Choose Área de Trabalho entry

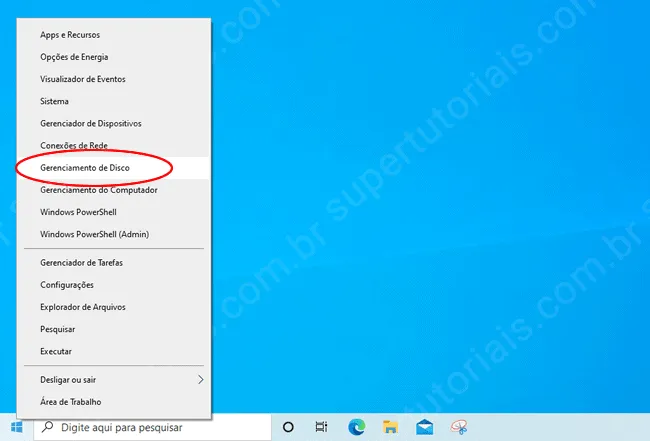pos(114,402)
